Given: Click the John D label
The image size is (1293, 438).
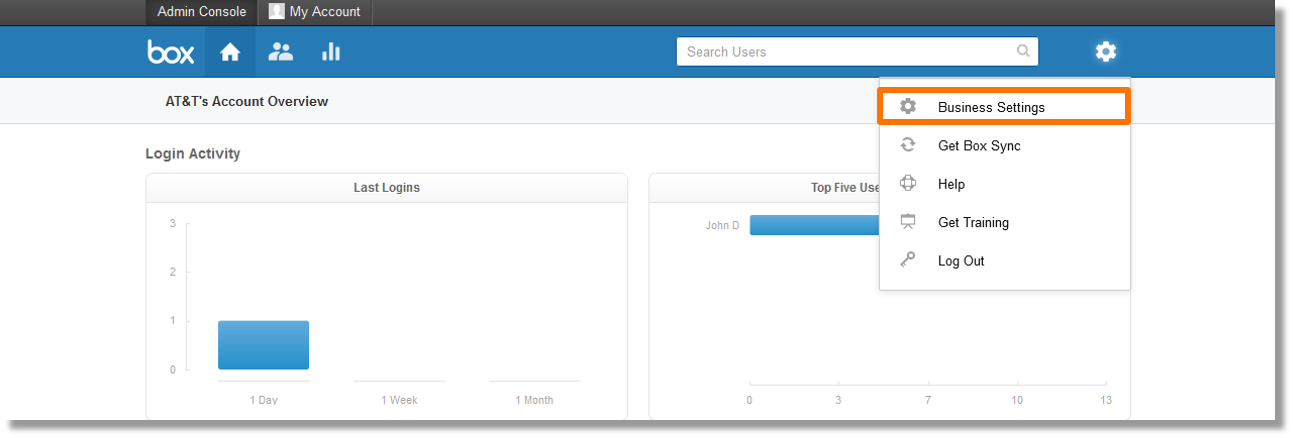Looking at the screenshot, I should click(x=722, y=225).
